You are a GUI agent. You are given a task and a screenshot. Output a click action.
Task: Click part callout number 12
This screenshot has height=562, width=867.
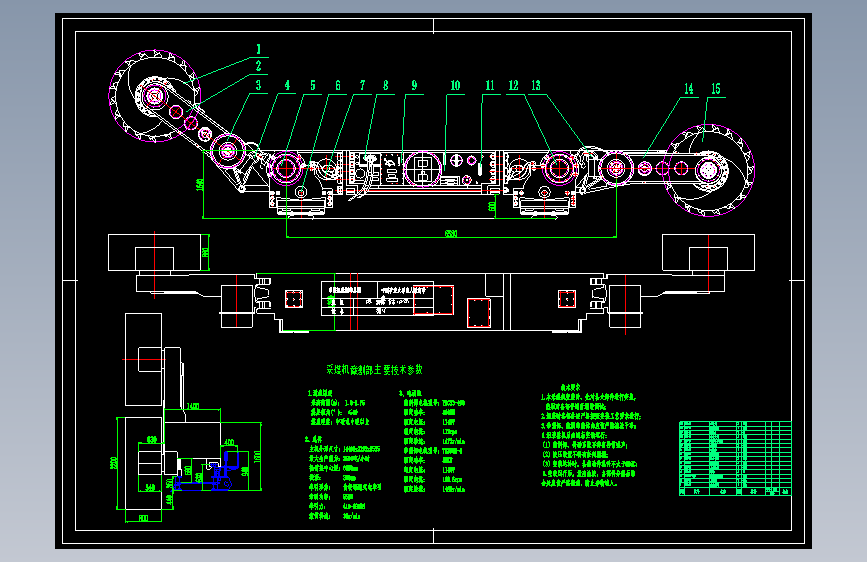click(x=513, y=86)
